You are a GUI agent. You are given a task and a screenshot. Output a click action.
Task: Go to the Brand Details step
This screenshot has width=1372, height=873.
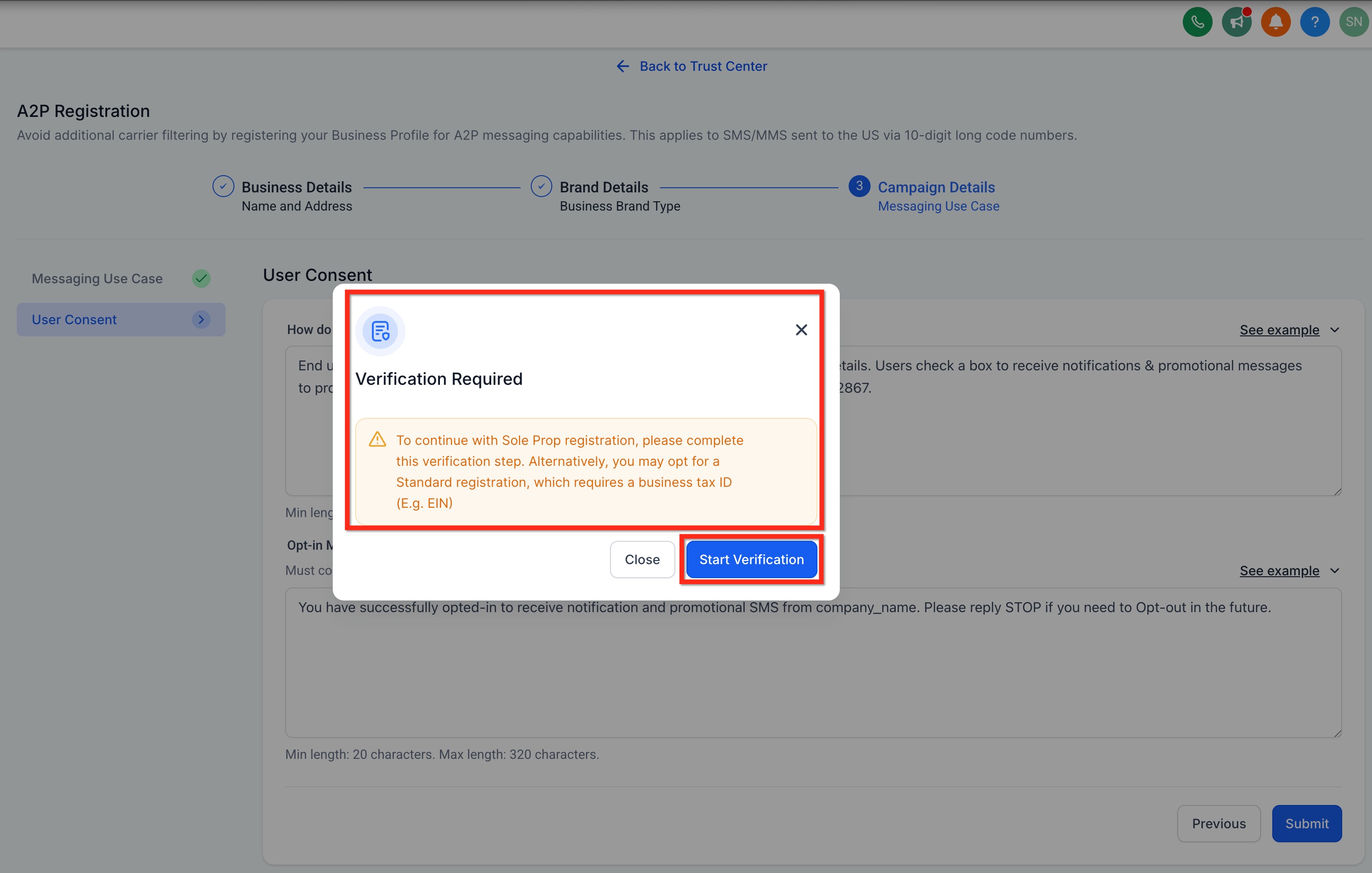pyautogui.click(x=604, y=187)
